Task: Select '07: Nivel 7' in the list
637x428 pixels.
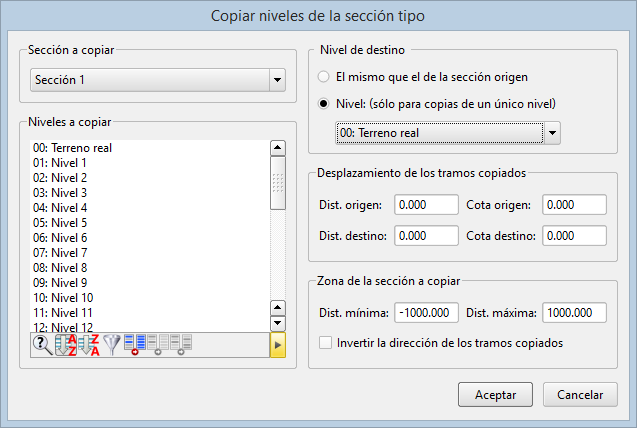Action: coord(150,253)
